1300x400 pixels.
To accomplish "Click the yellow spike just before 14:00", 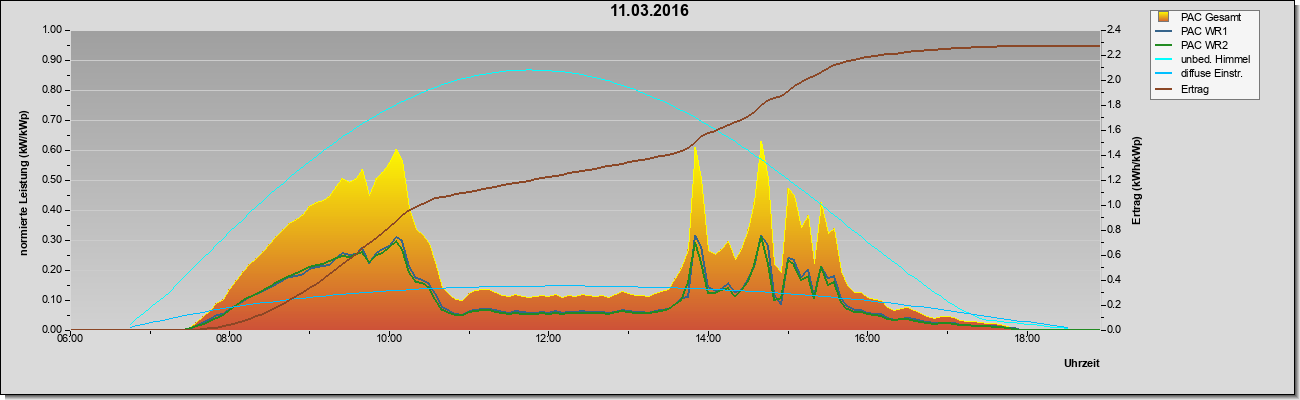I will [695, 150].
